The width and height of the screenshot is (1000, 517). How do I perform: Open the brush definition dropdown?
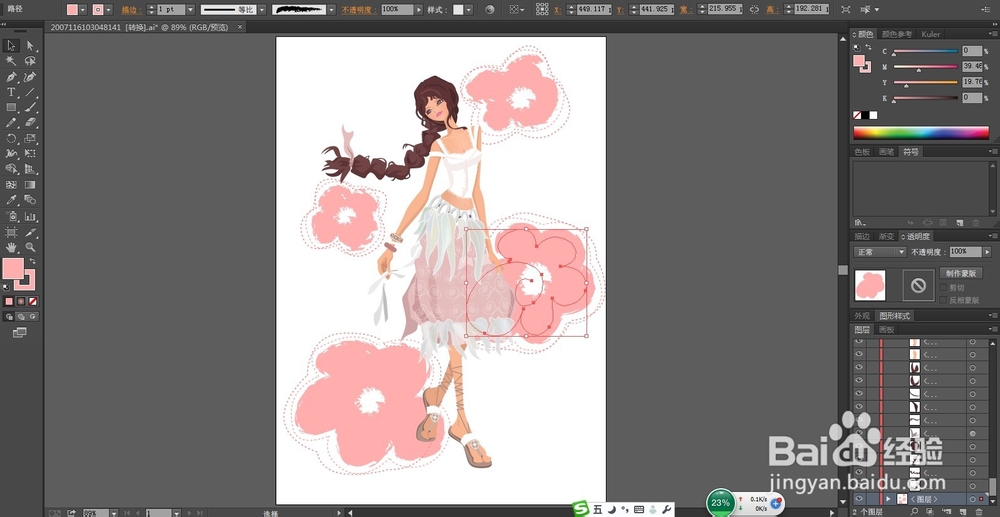[331, 10]
